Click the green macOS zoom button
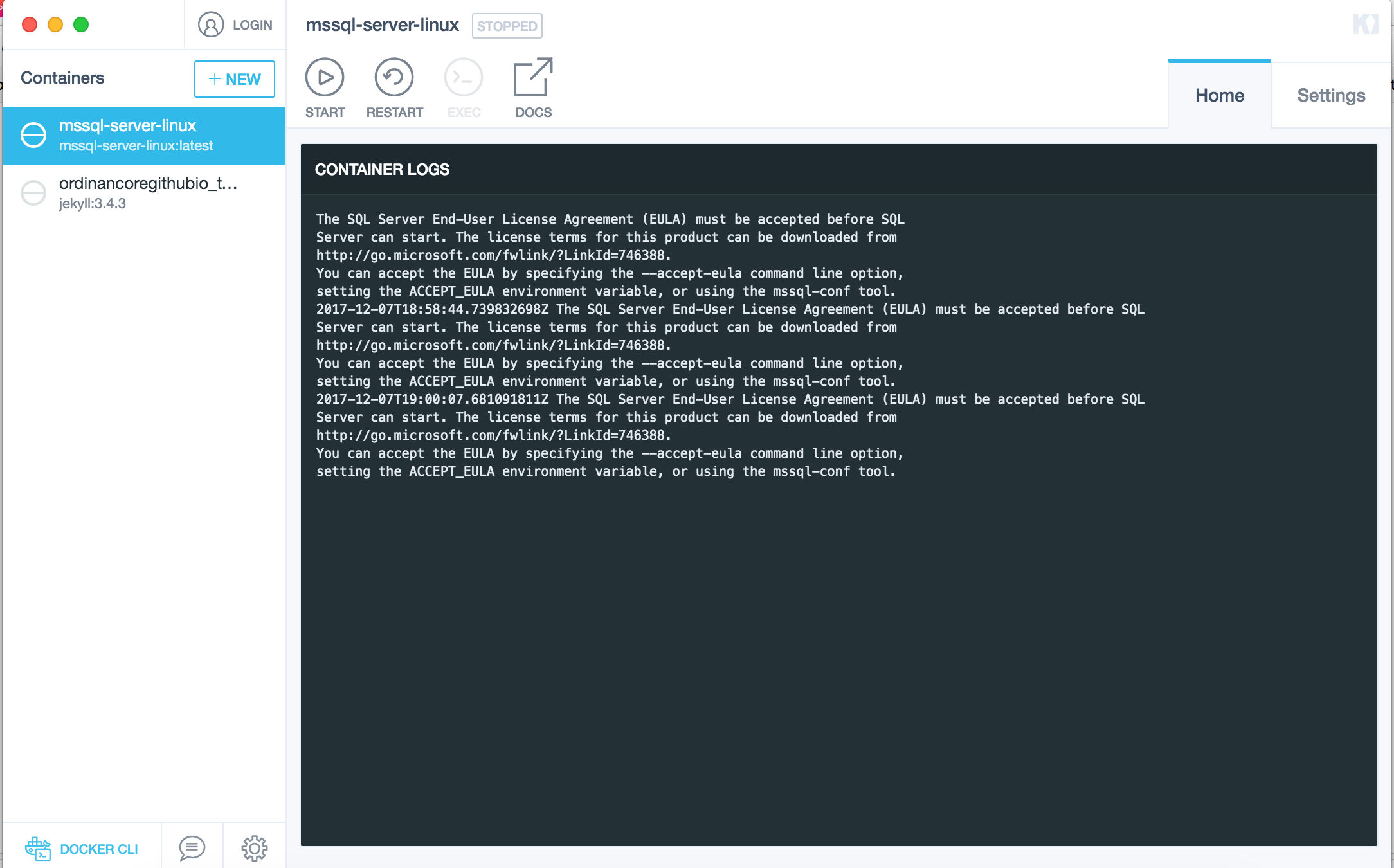This screenshot has width=1394, height=868. pyautogui.click(x=81, y=24)
